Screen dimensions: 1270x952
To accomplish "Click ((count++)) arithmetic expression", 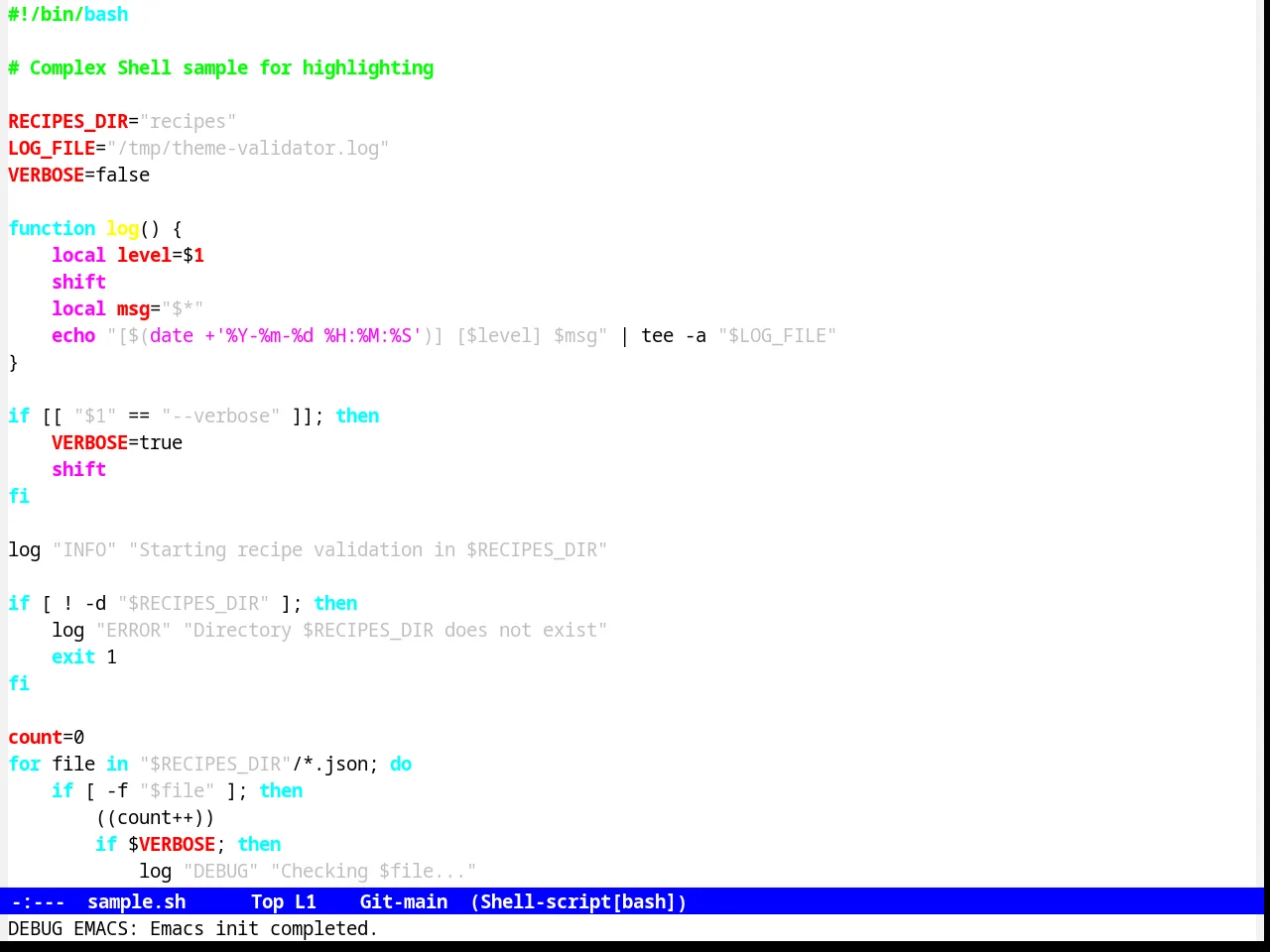I will [x=155, y=817].
